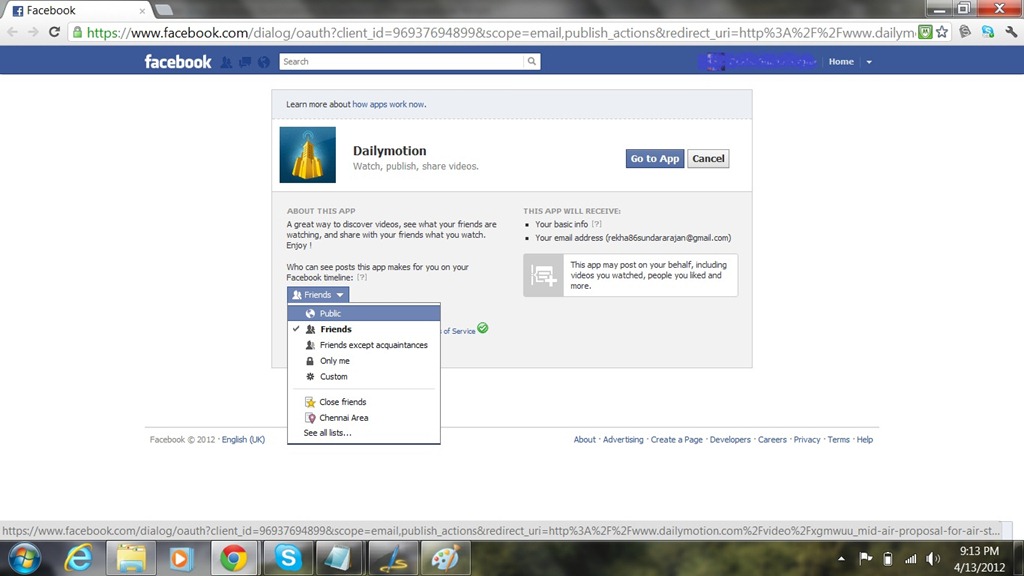Viewport: 1024px width, 576px height.
Task: Open Chrome wrench settings menu
Action: [x=1008, y=32]
